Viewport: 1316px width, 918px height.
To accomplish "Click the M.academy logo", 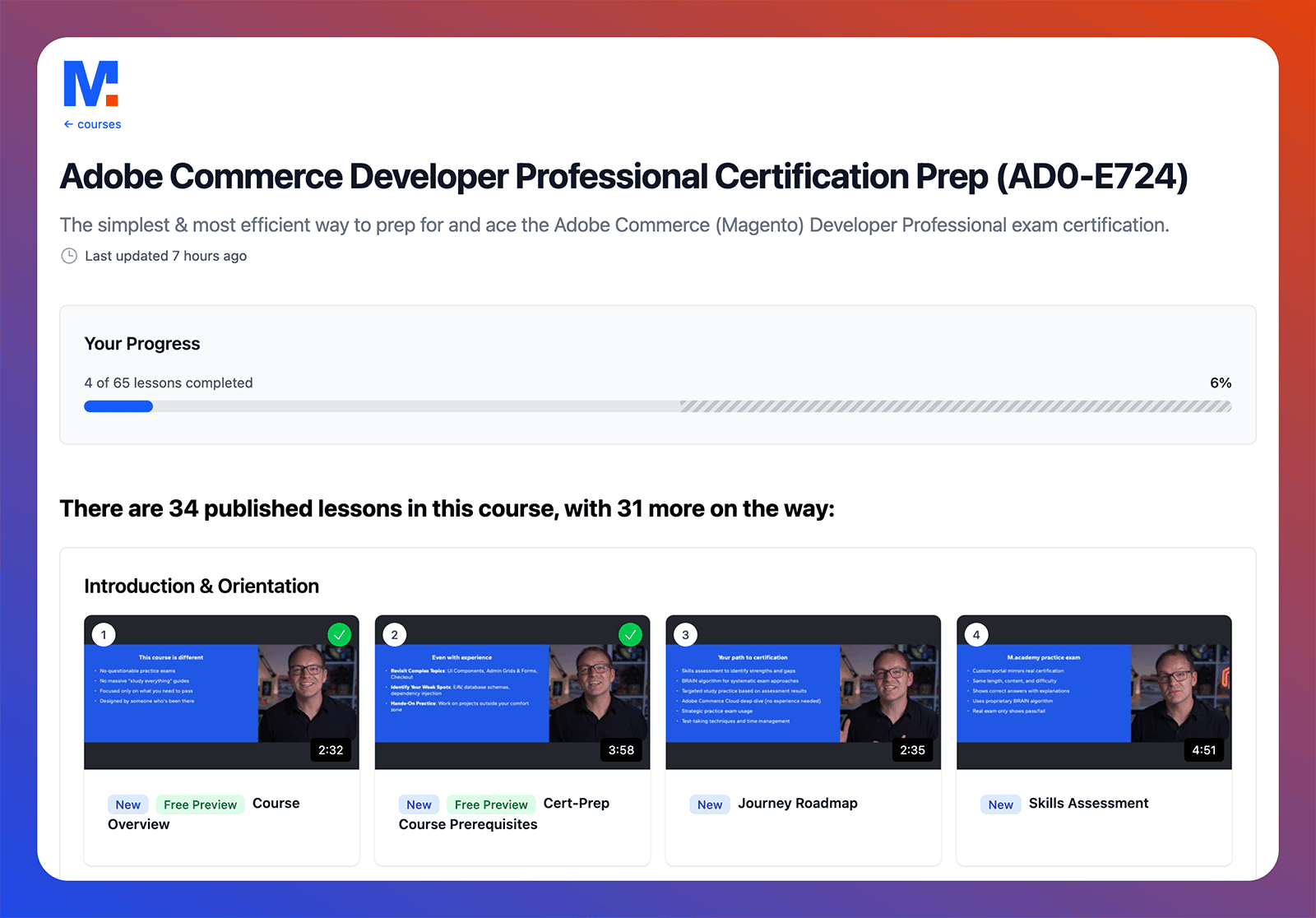I will click(x=91, y=84).
